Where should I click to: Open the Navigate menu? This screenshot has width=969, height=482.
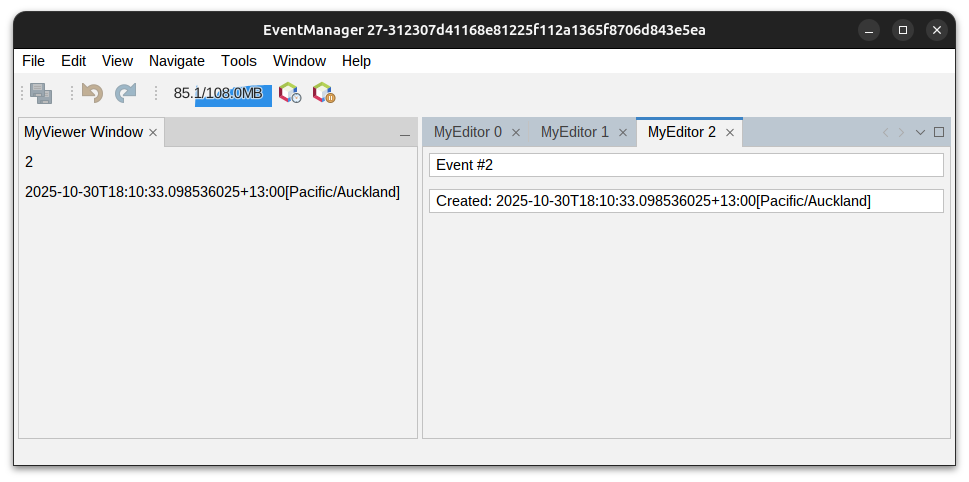[177, 61]
